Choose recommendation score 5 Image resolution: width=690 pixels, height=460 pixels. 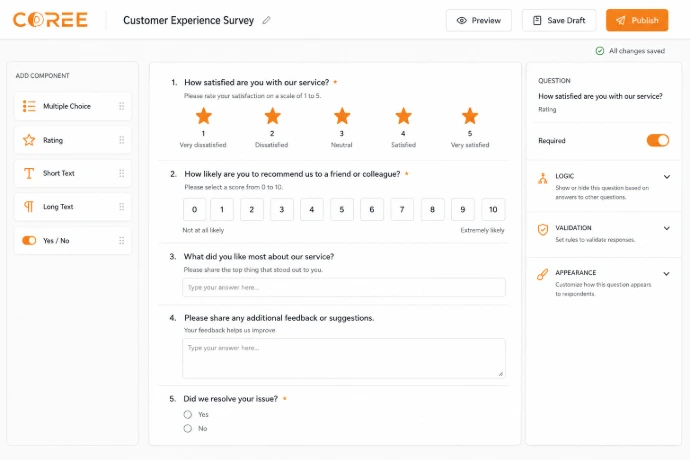point(342,209)
